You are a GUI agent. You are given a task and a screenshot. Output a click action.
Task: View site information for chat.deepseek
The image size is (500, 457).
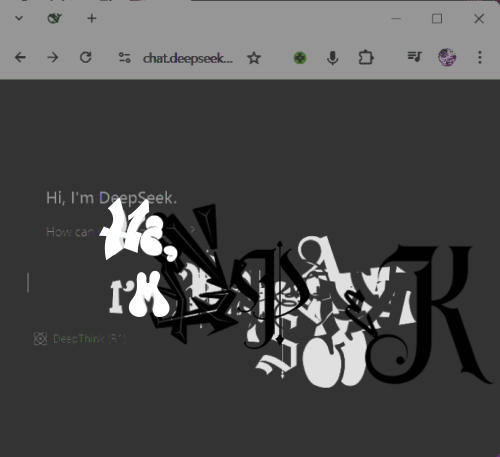(125, 58)
